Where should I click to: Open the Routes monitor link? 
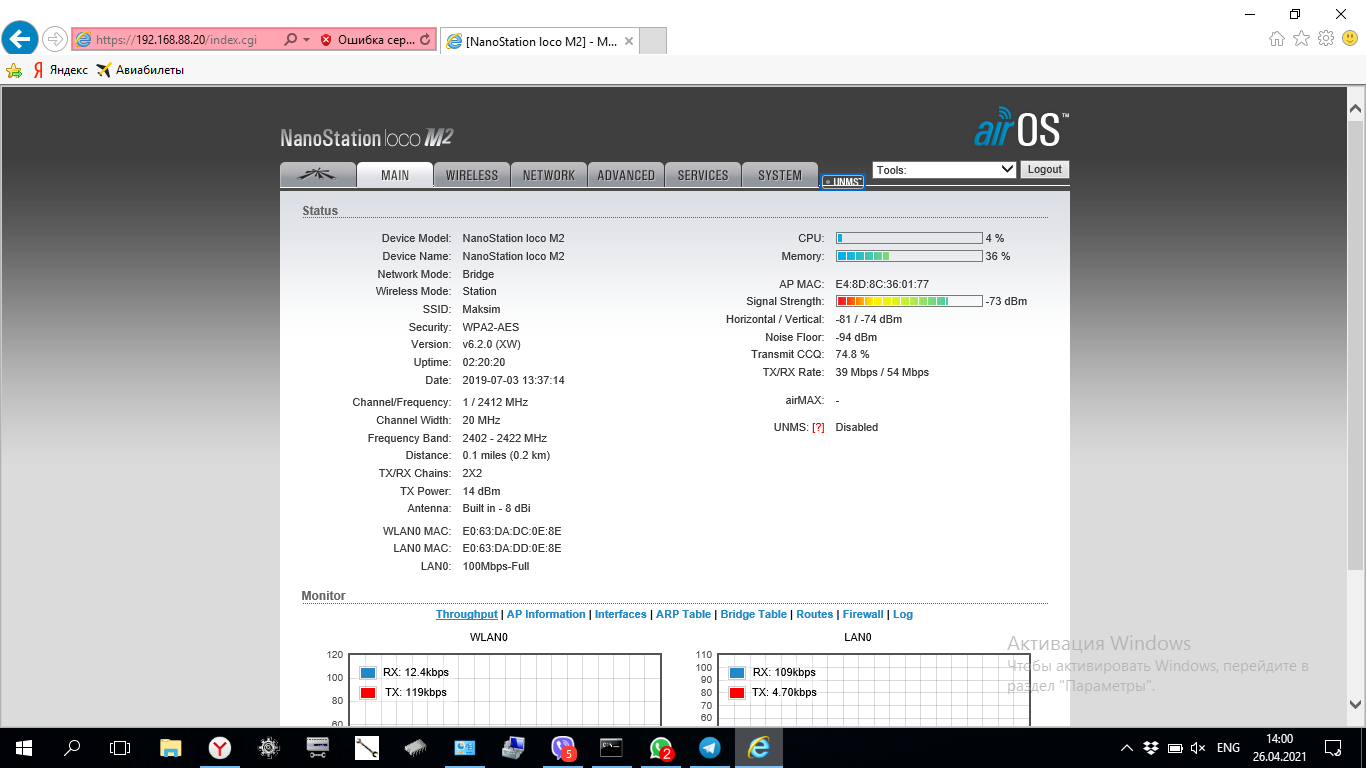[x=815, y=614]
